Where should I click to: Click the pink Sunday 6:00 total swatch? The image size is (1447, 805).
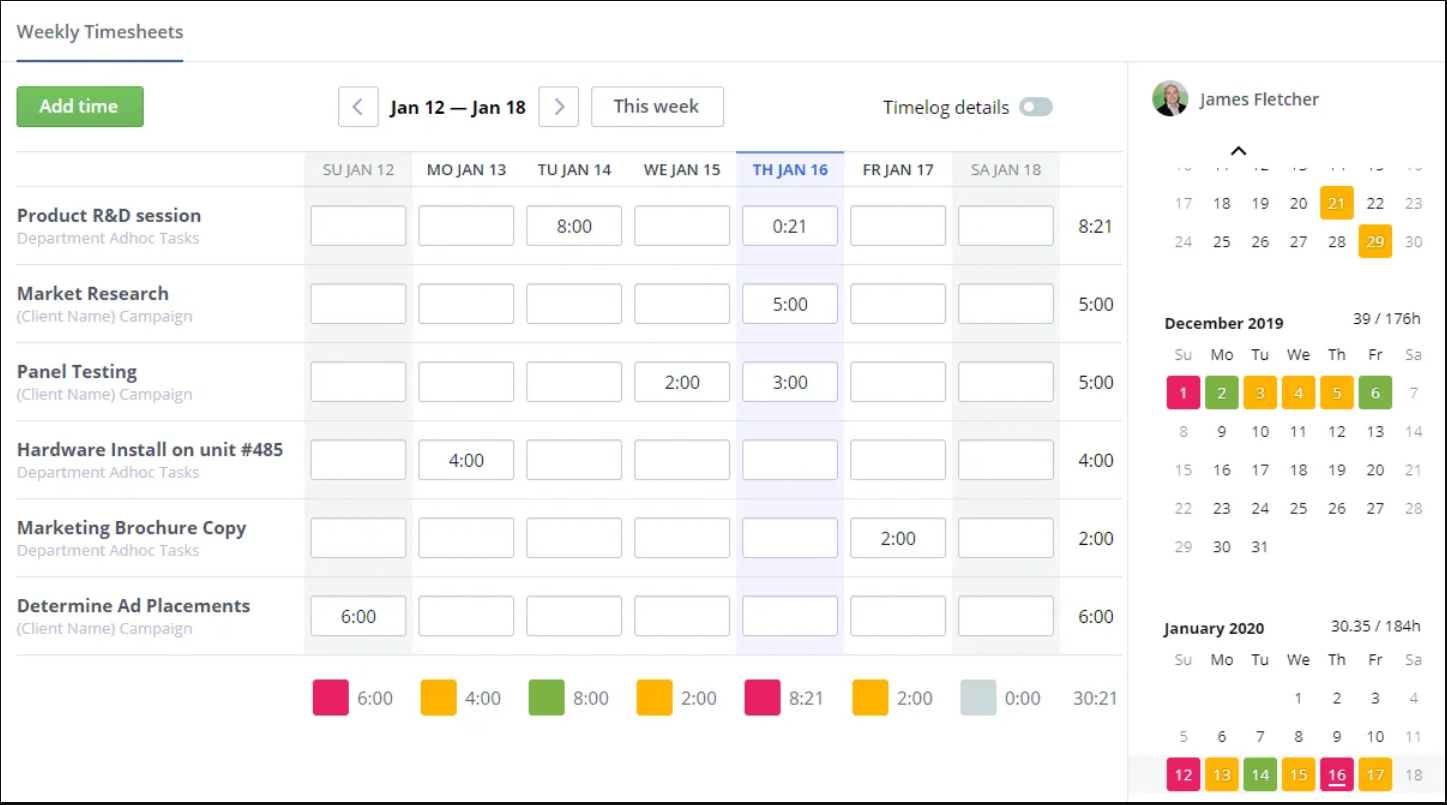tap(331, 698)
